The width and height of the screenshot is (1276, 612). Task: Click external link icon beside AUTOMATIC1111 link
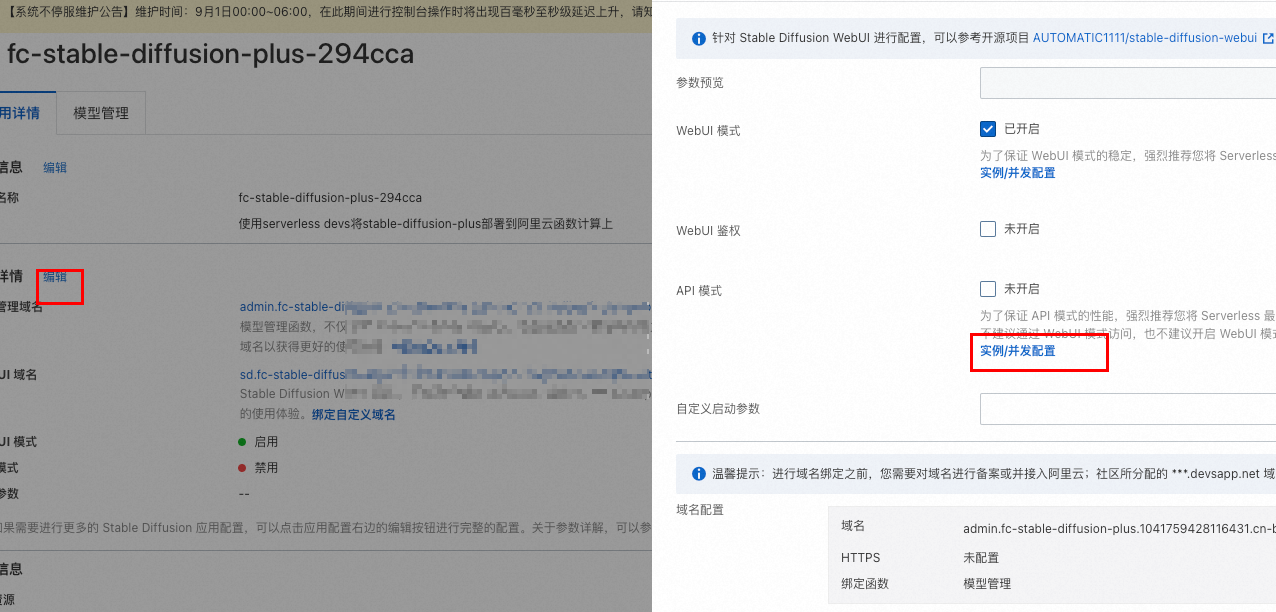pyautogui.click(x=1268, y=38)
